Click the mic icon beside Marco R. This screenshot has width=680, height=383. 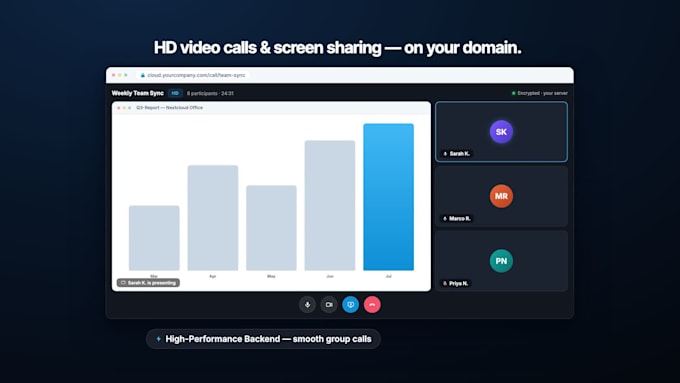point(445,219)
